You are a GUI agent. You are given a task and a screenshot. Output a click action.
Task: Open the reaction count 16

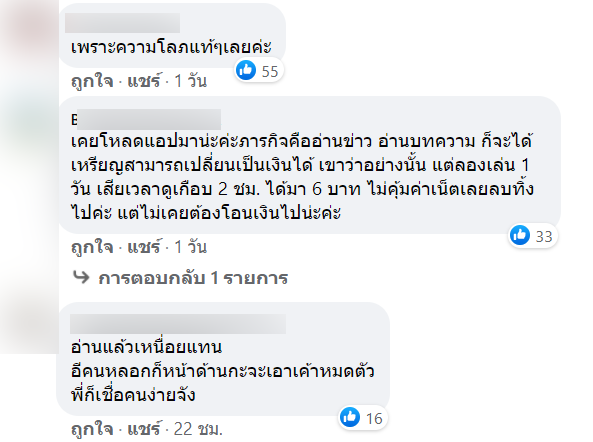coord(374,419)
